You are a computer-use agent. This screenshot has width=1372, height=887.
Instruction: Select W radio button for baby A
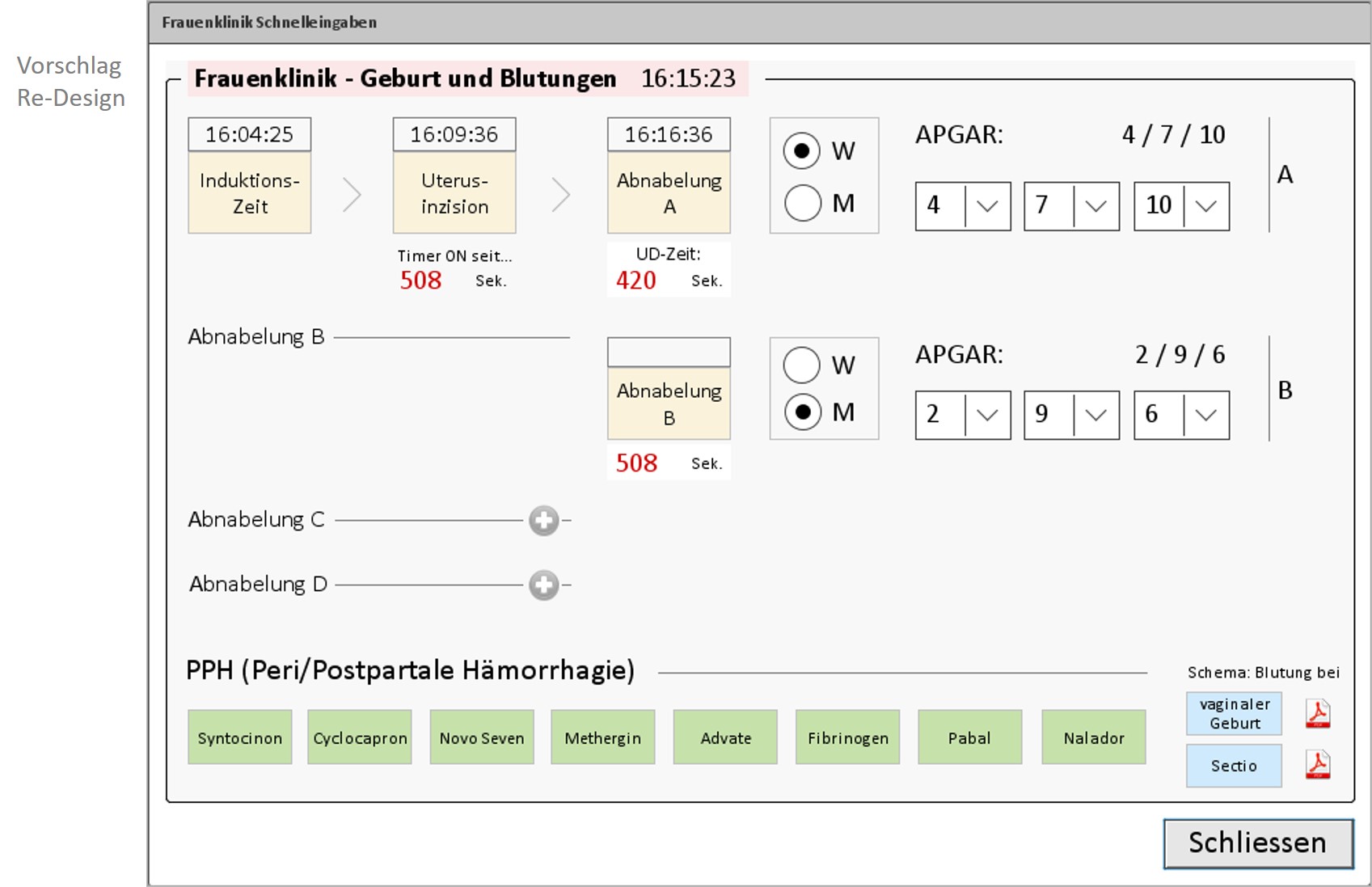pyautogui.click(x=801, y=151)
